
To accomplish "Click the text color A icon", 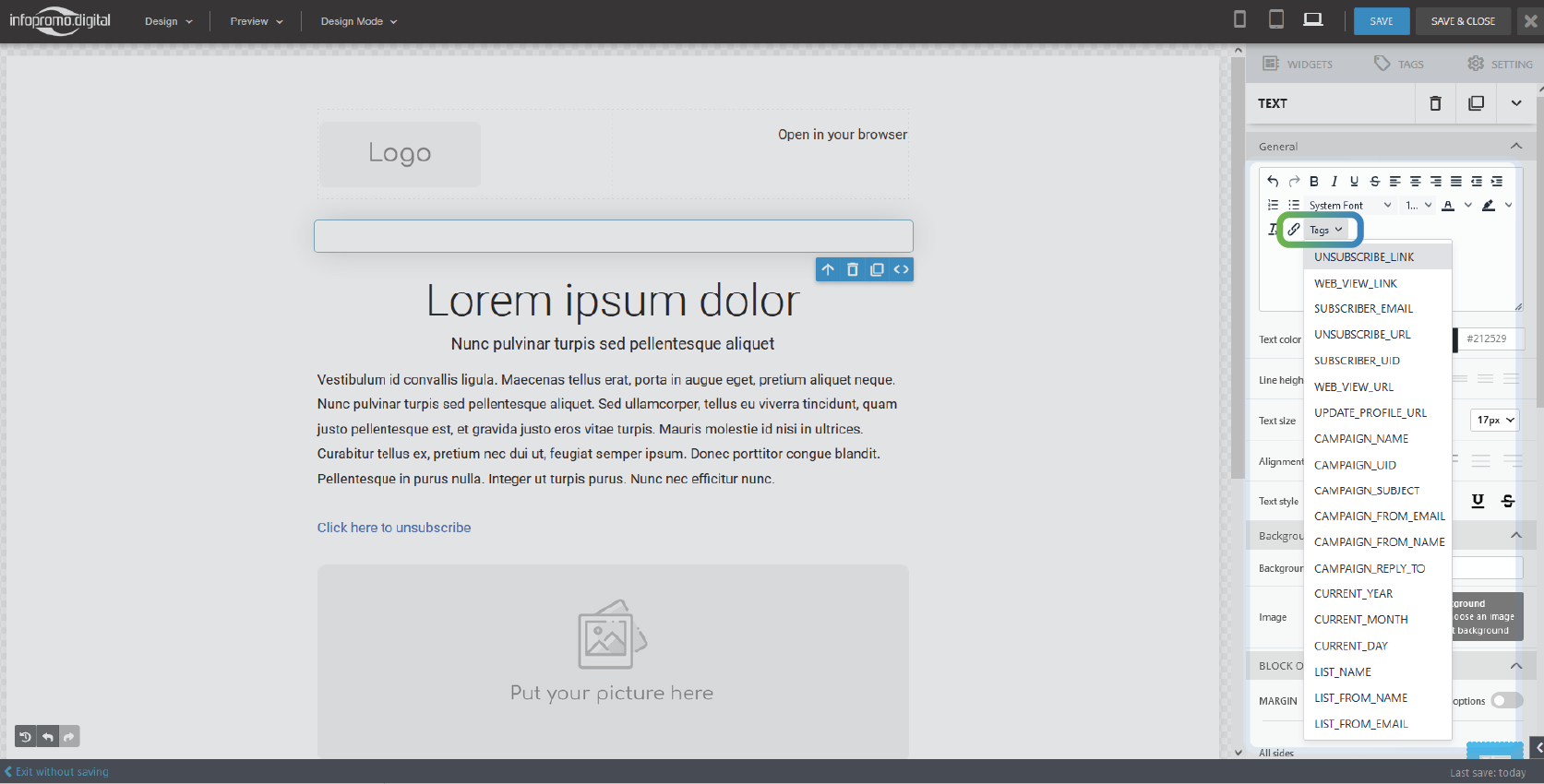I will click(x=1448, y=205).
